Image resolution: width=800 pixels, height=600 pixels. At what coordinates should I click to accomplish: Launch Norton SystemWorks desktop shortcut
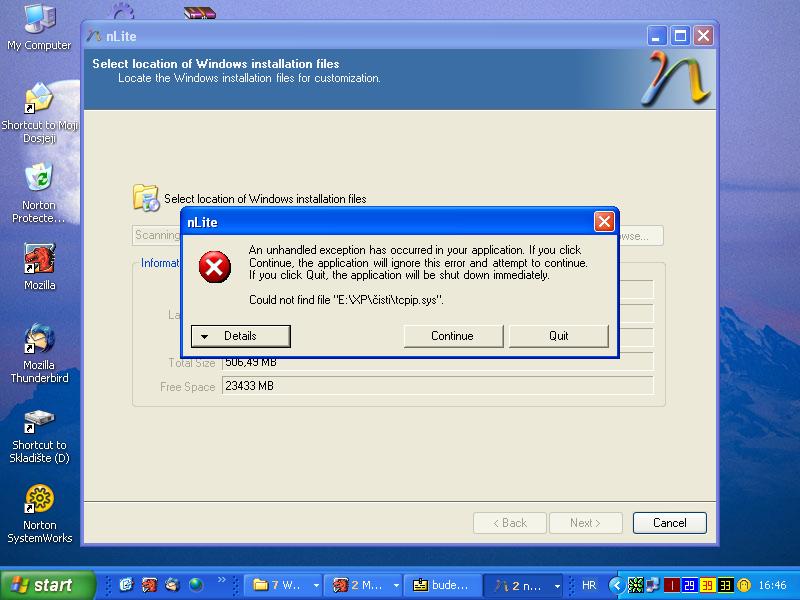pos(39,514)
